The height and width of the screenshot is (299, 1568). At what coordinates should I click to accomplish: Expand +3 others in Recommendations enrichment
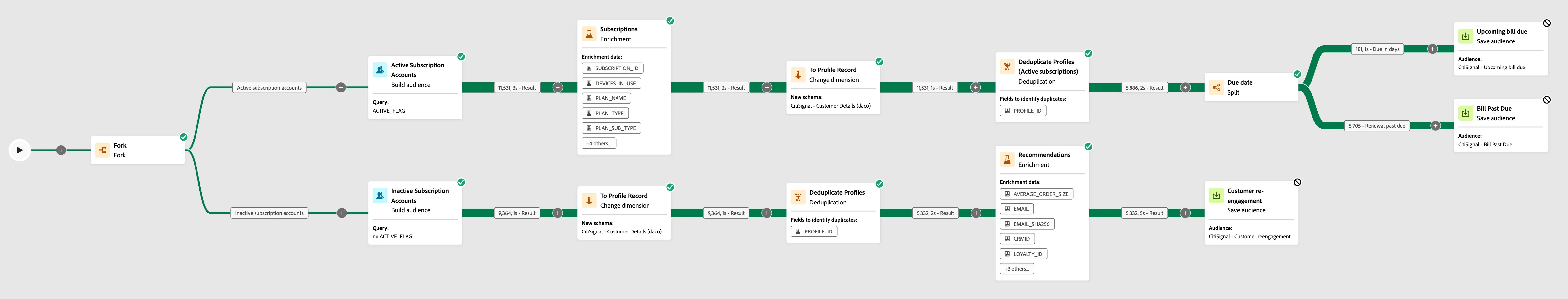pyautogui.click(x=1016, y=269)
